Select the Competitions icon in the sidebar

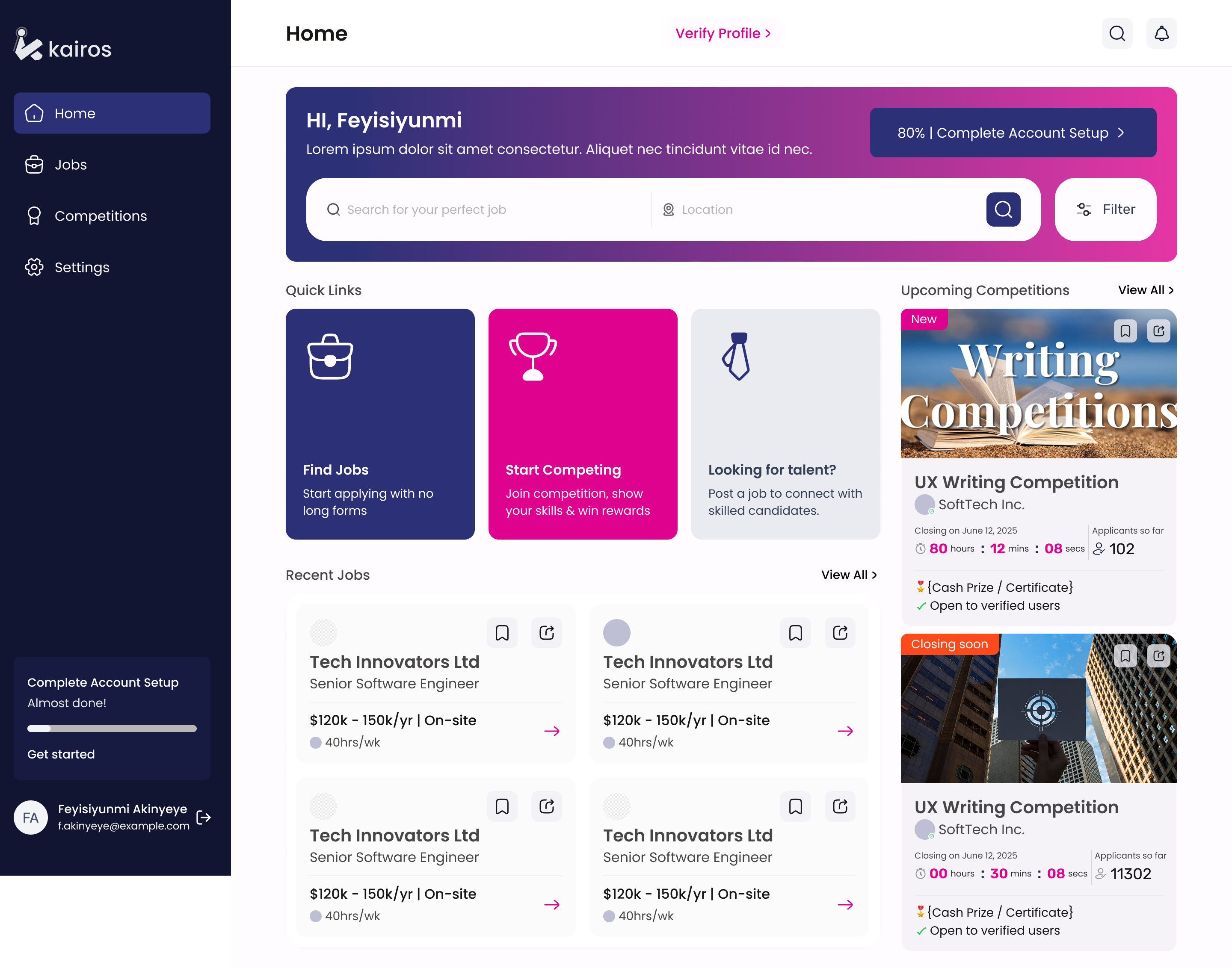point(34,216)
